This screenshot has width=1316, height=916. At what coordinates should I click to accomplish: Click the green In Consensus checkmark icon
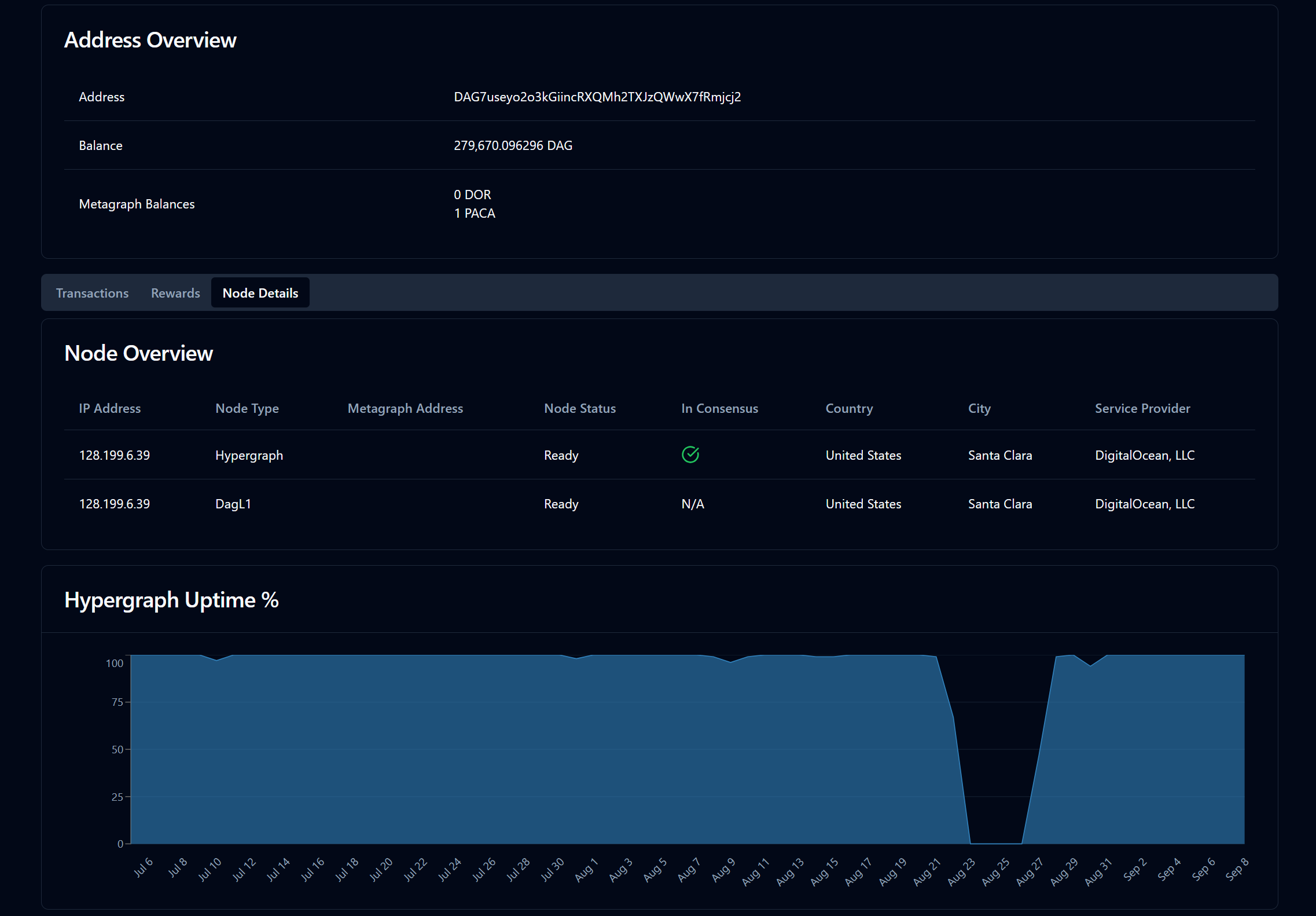point(690,455)
